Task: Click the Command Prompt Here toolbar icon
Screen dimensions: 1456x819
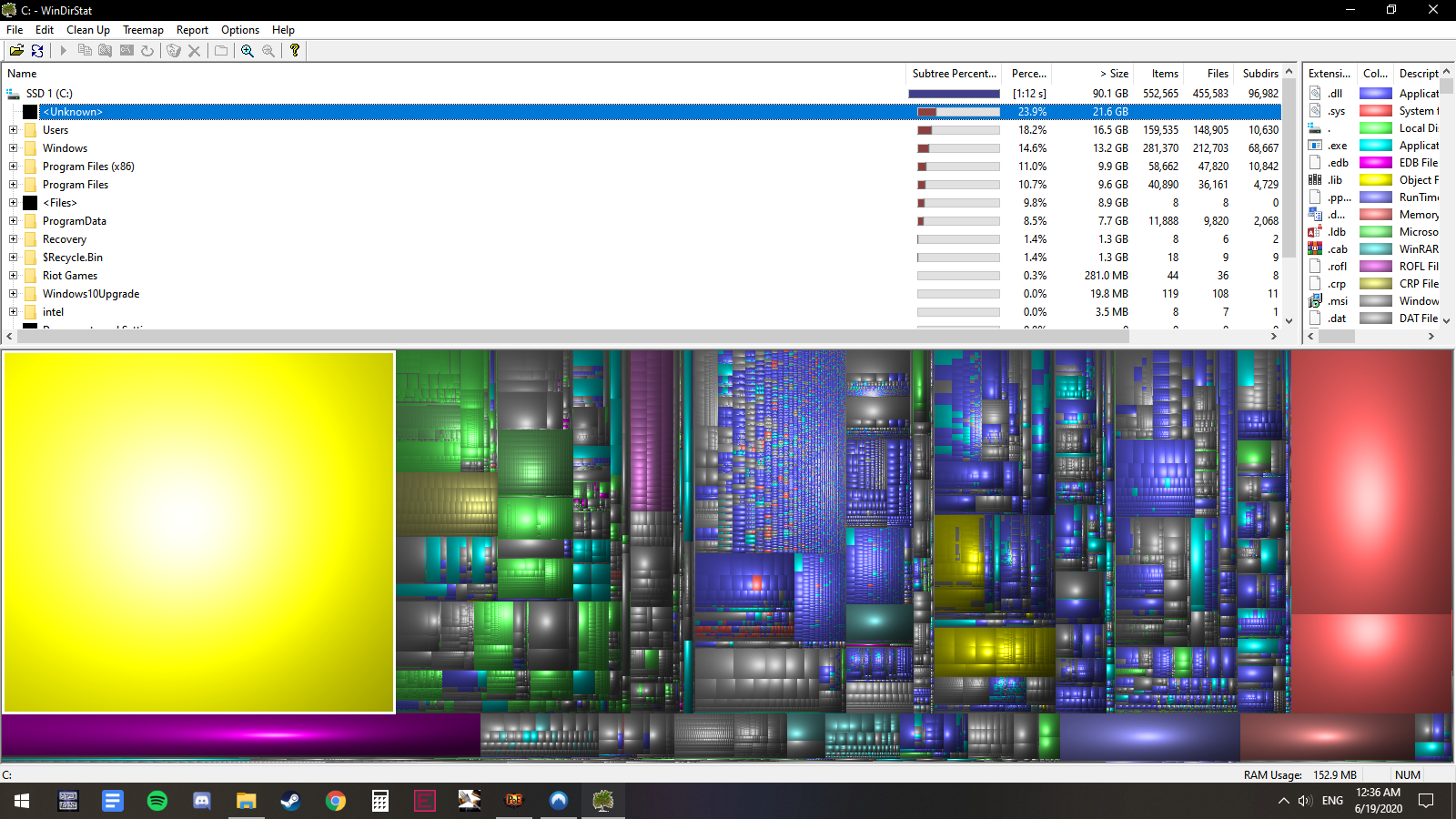Action: pos(126,51)
